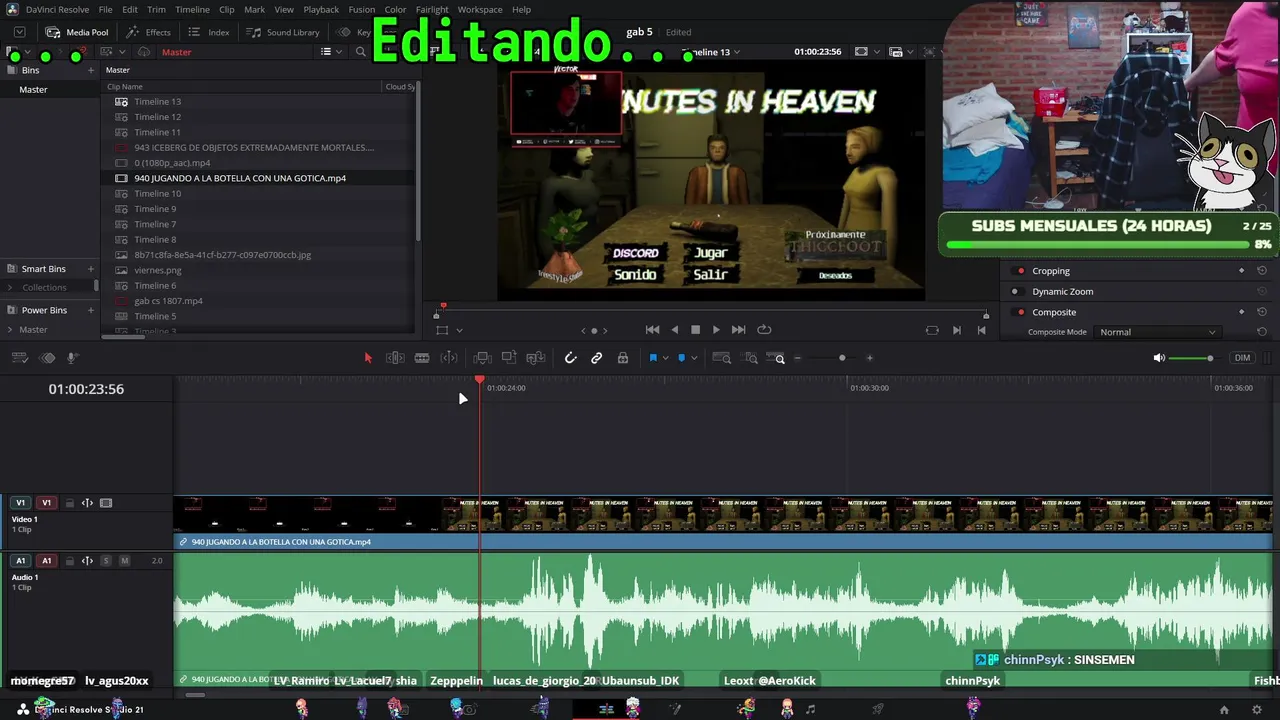Open the File menu

(x=105, y=9)
